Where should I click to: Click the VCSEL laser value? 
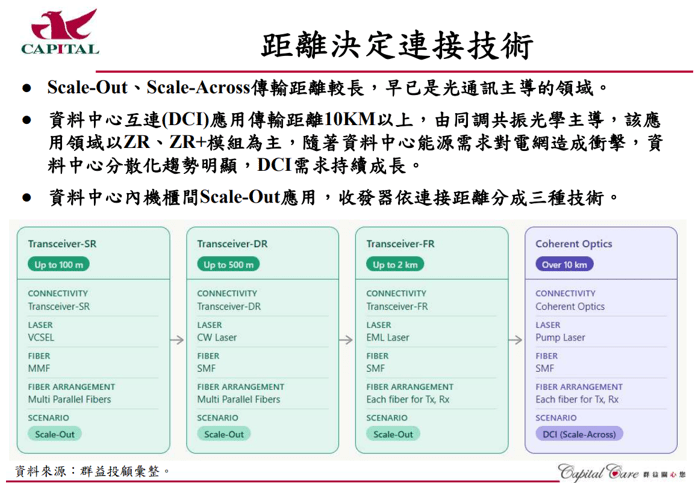coord(41,337)
